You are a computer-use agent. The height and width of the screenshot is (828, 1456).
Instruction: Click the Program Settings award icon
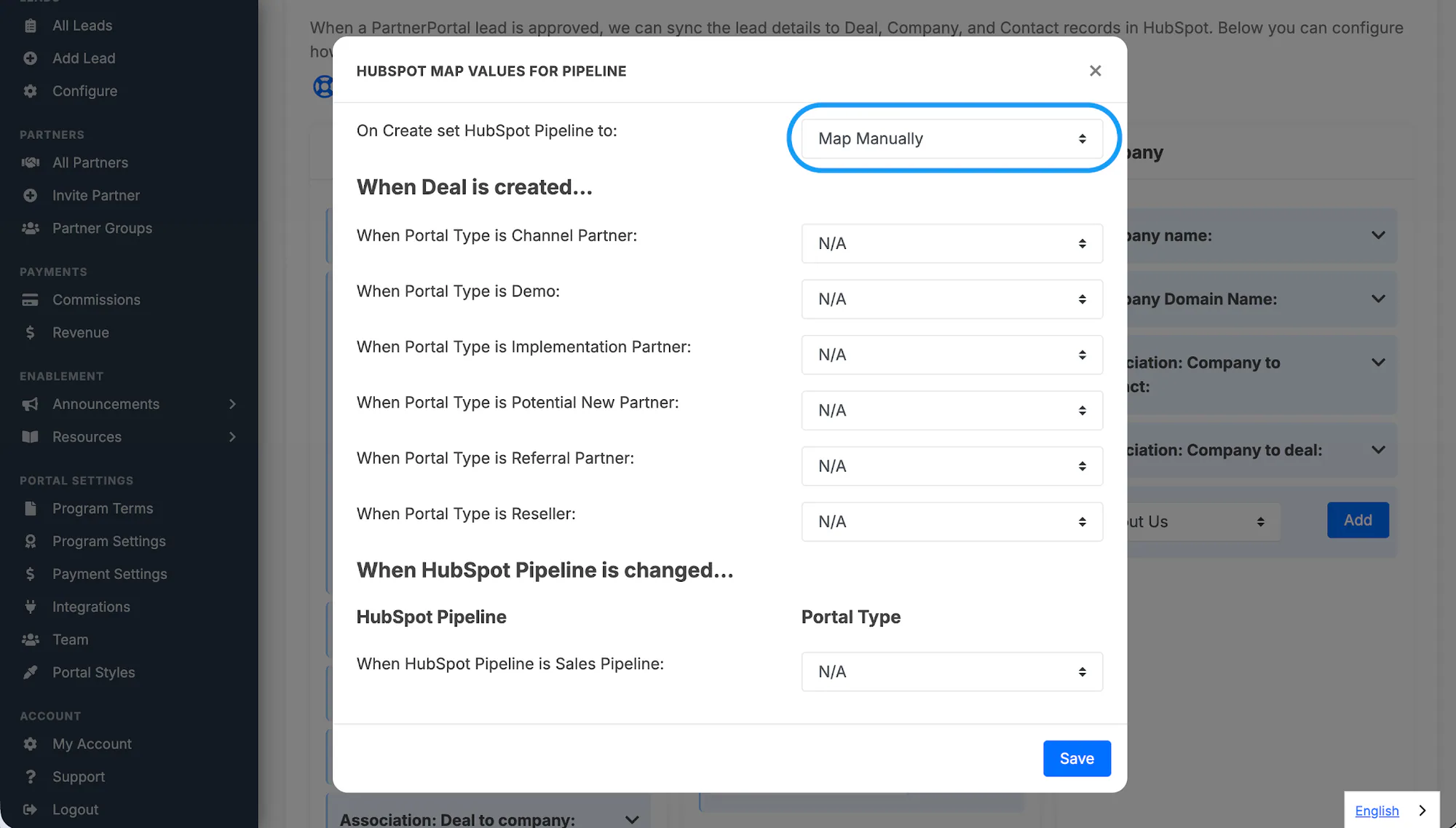point(30,541)
